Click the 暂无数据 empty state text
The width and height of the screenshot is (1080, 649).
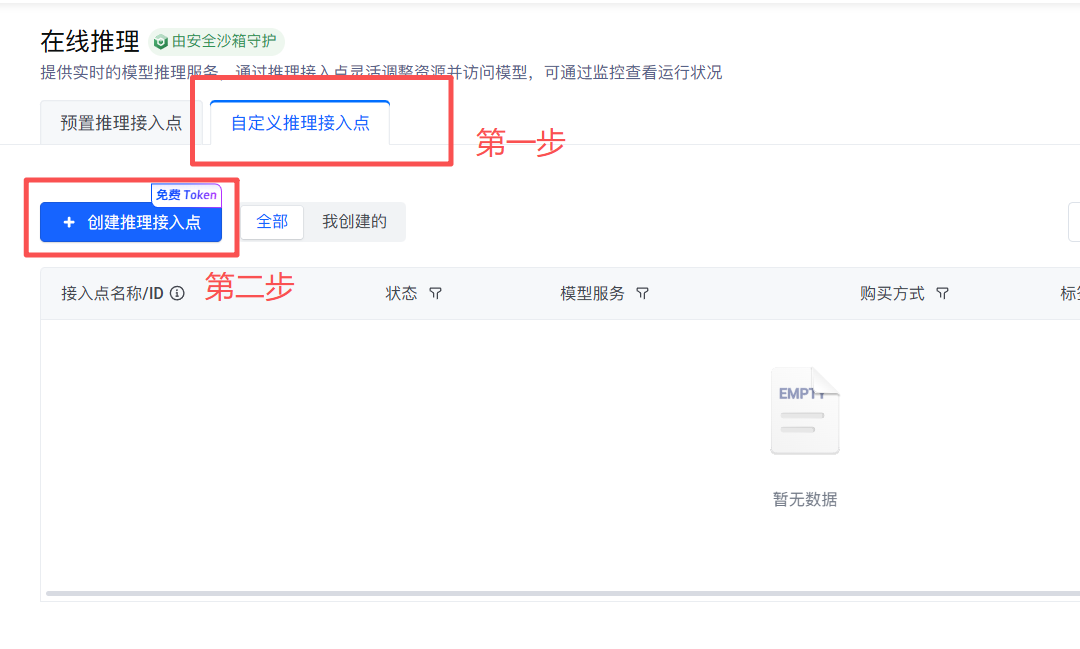pos(805,499)
